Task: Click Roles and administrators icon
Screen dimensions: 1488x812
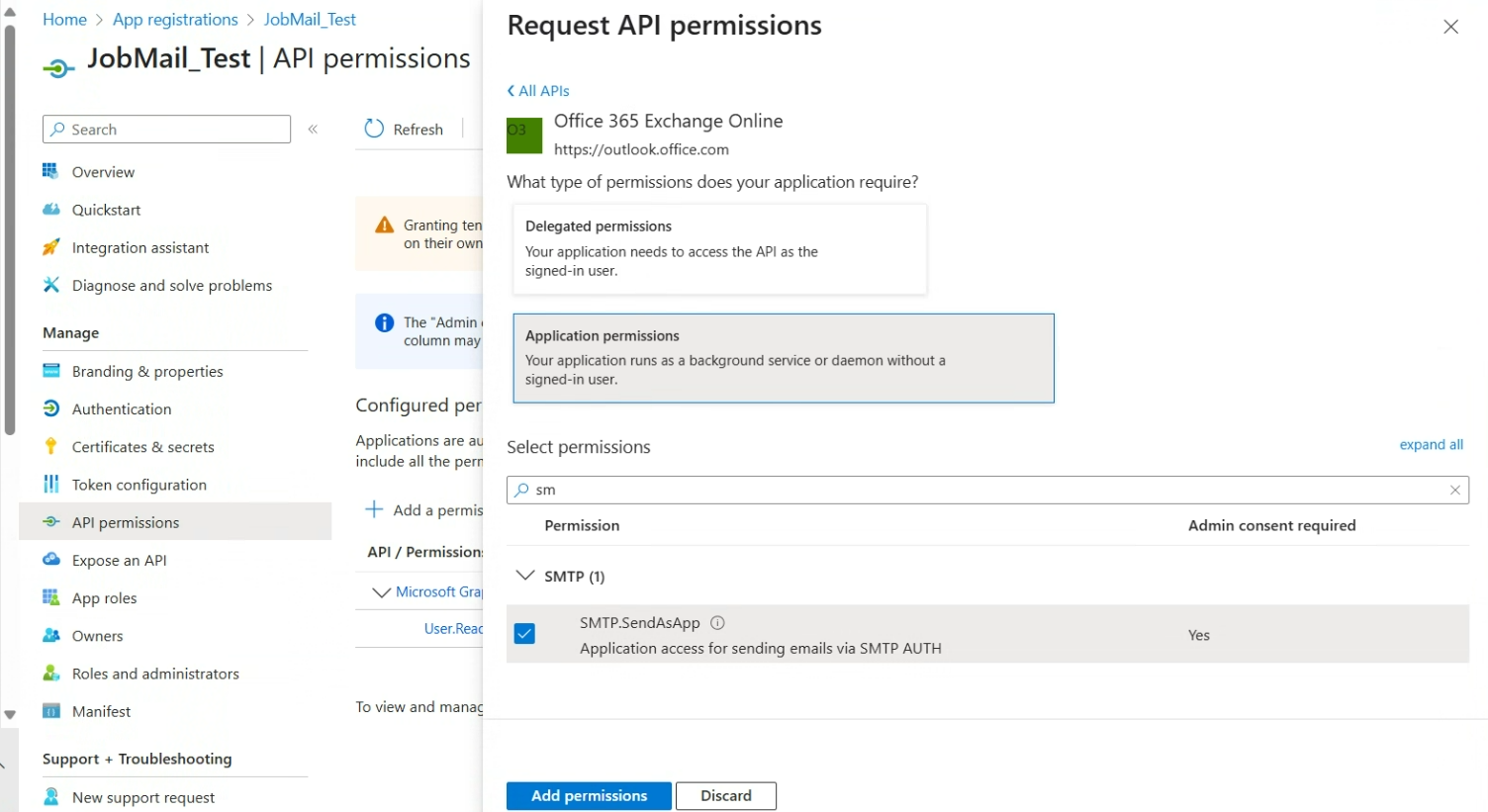Action: coord(51,674)
